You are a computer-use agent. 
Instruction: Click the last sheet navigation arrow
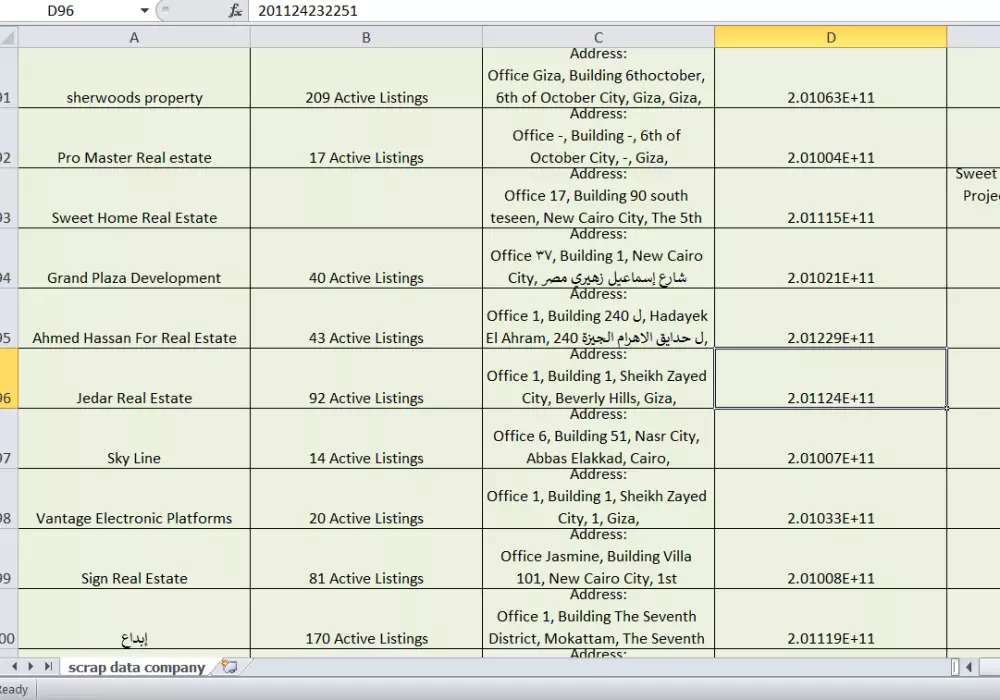[48, 666]
